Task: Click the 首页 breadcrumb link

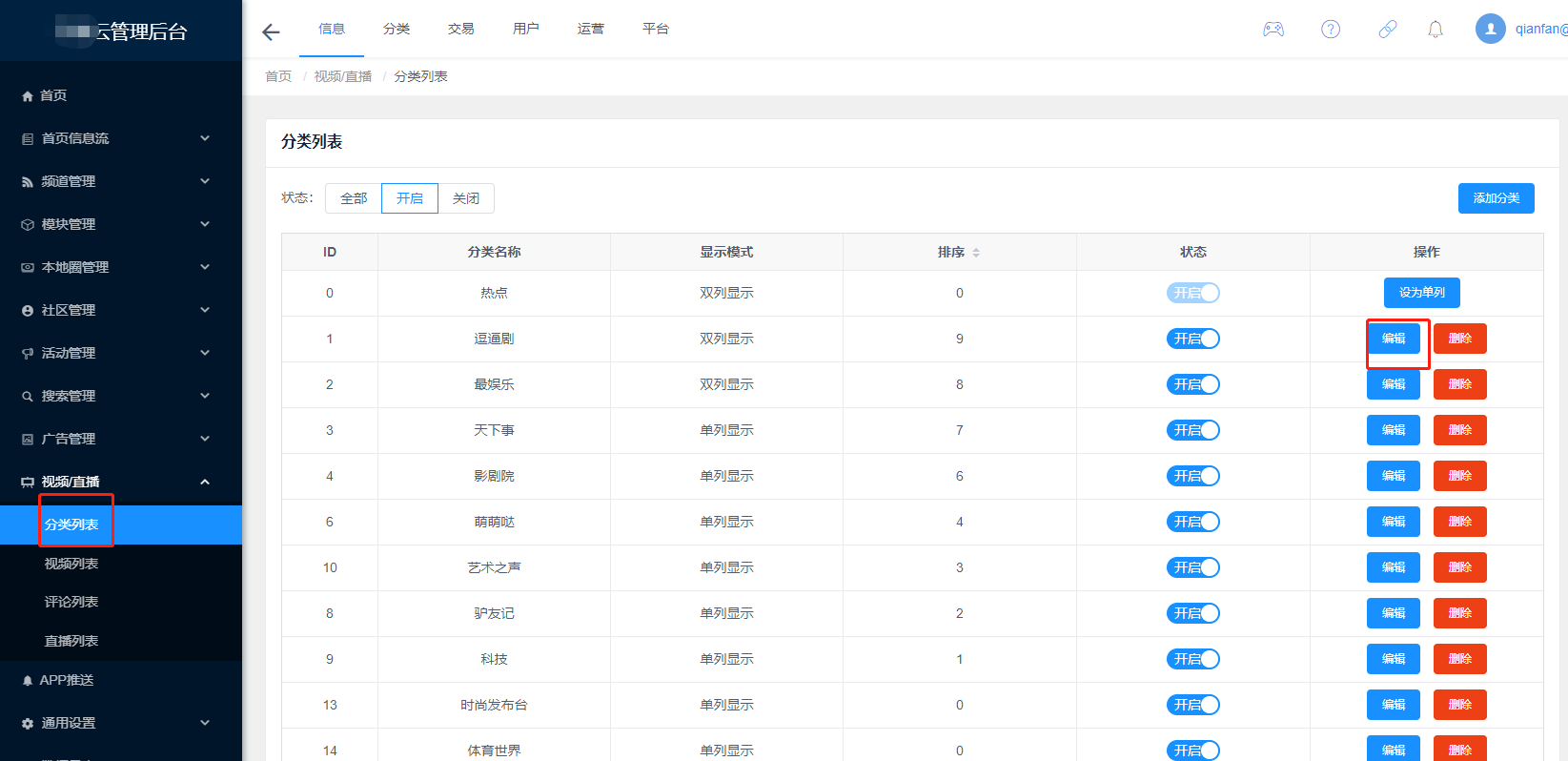Action: click(278, 76)
